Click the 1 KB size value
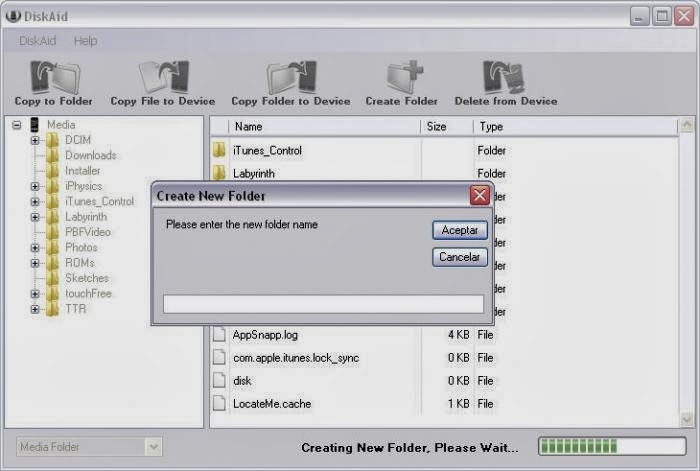Image resolution: width=700 pixels, height=471 pixels. [x=458, y=404]
